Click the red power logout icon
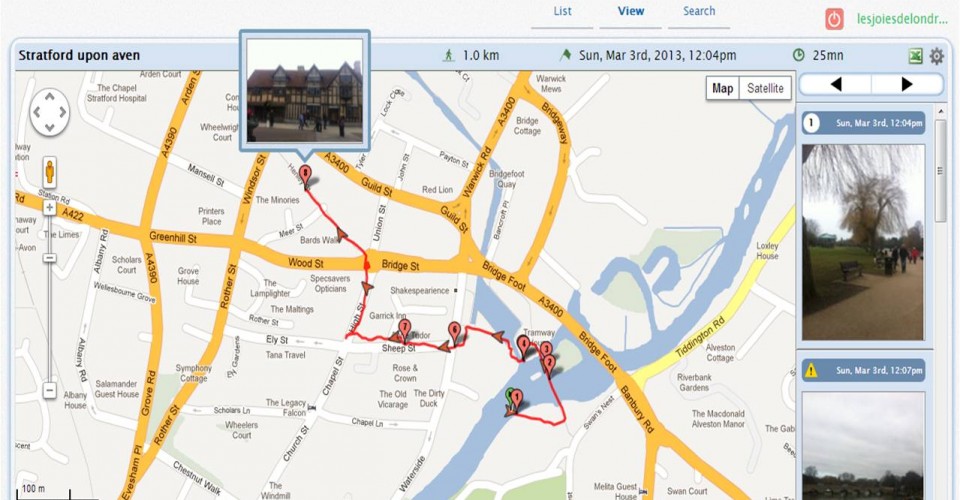The width and height of the screenshot is (960, 500). point(834,19)
